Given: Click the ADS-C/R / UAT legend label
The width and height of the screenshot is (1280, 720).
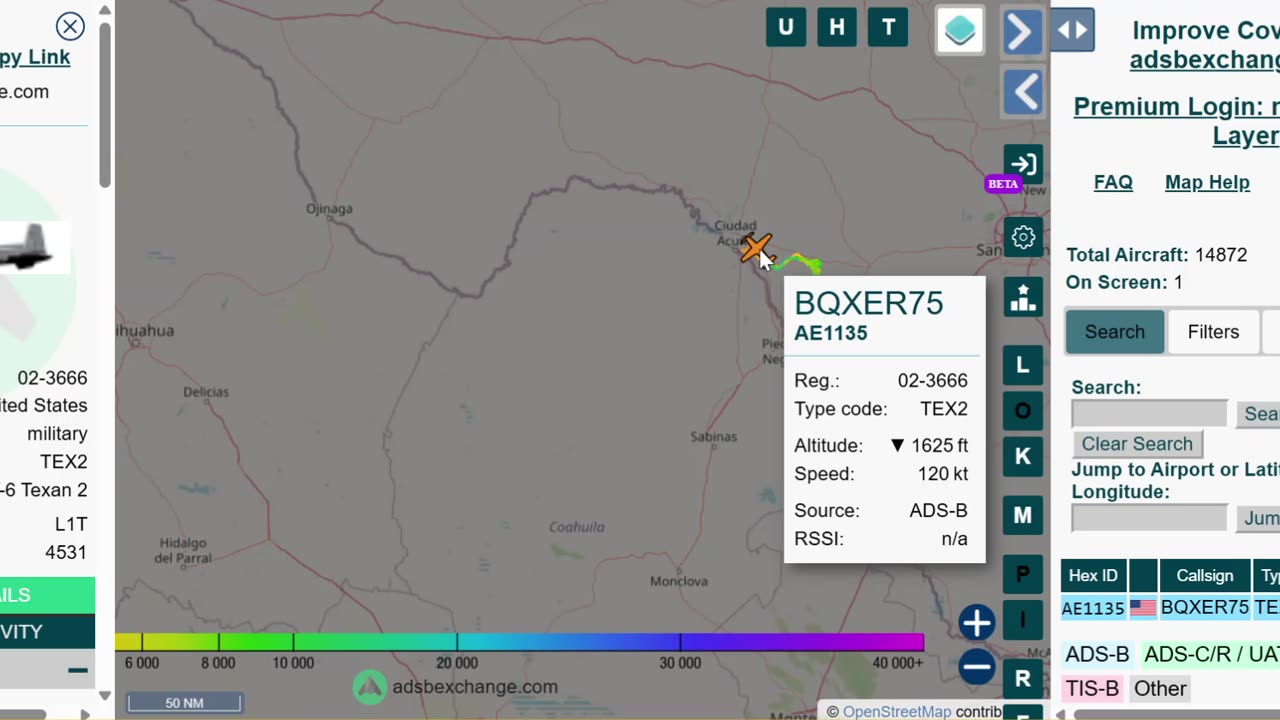Looking at the screenshot, I should click(1211, 654).
